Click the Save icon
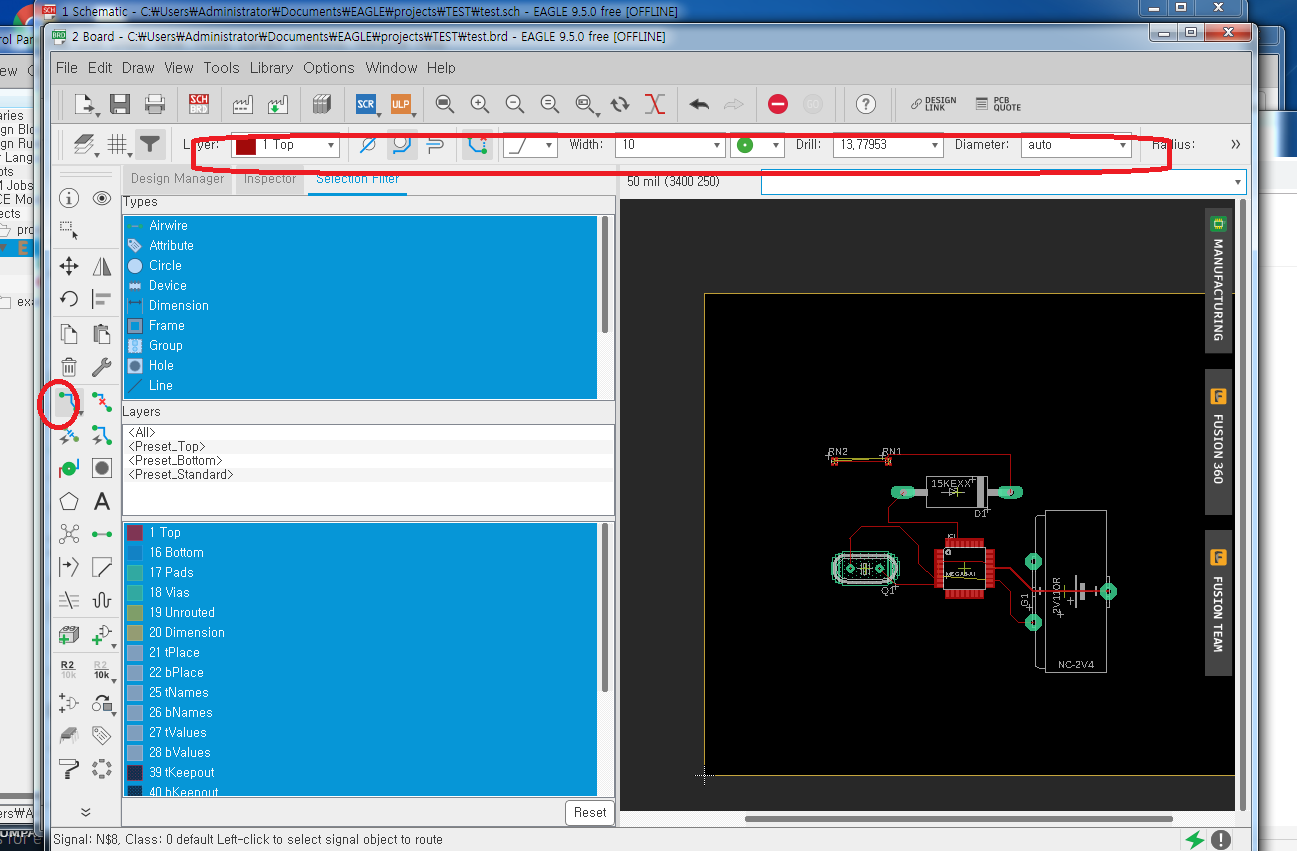 click(x=120, y=104)
